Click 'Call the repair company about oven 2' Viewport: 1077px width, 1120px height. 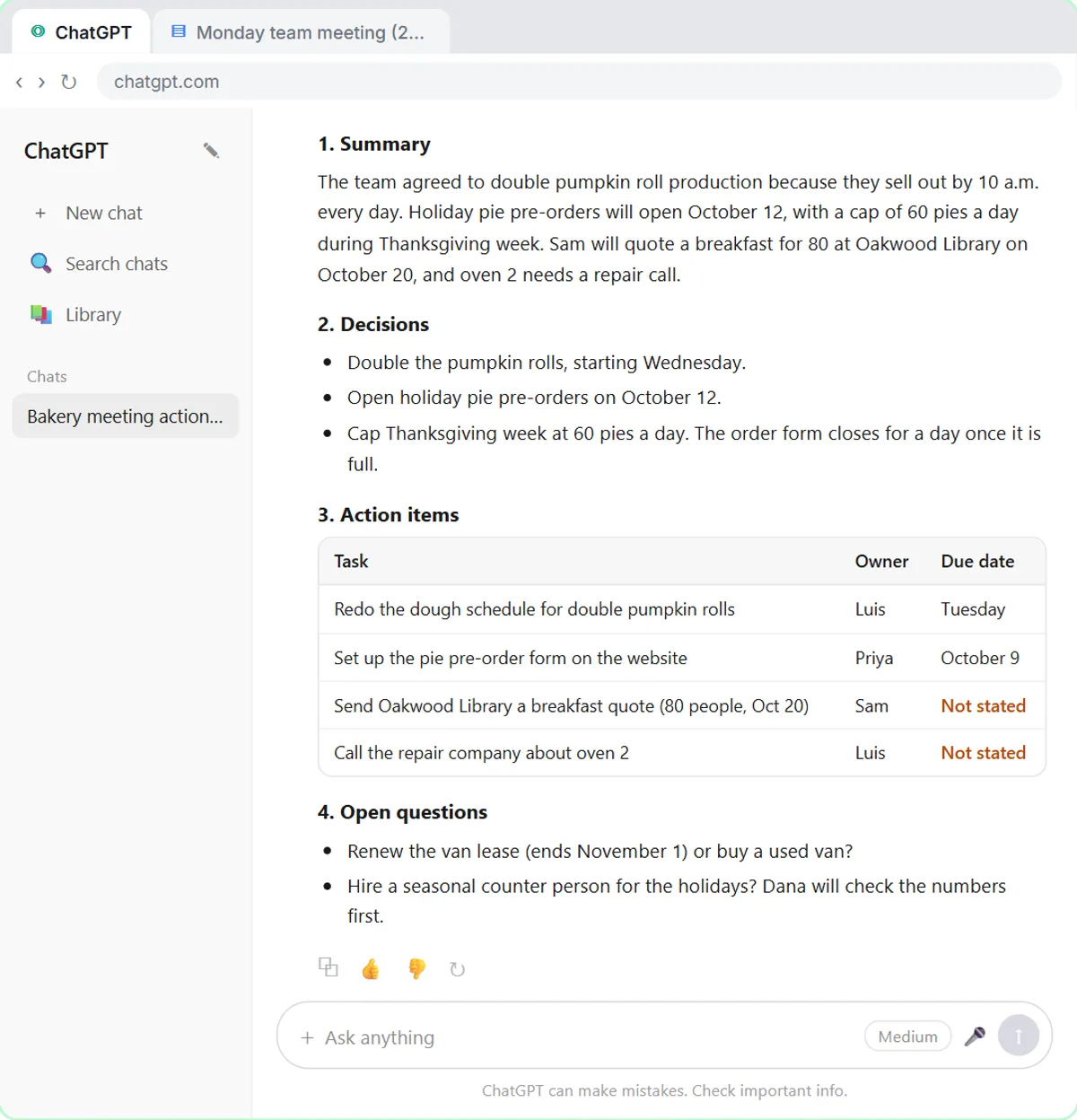(481, 754)
